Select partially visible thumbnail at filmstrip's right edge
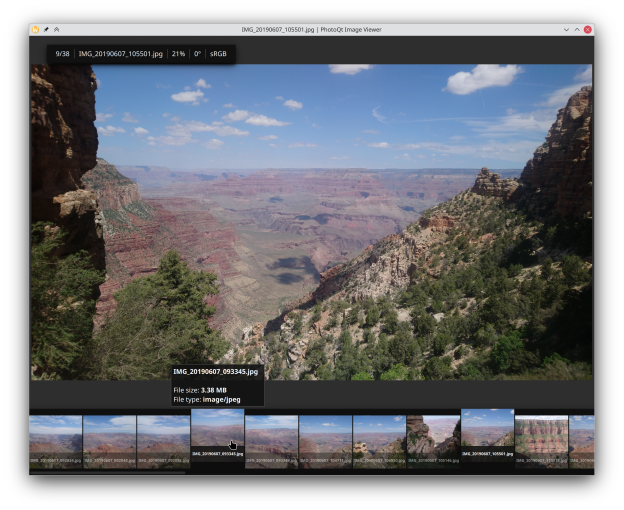 (x=581, y=438)
